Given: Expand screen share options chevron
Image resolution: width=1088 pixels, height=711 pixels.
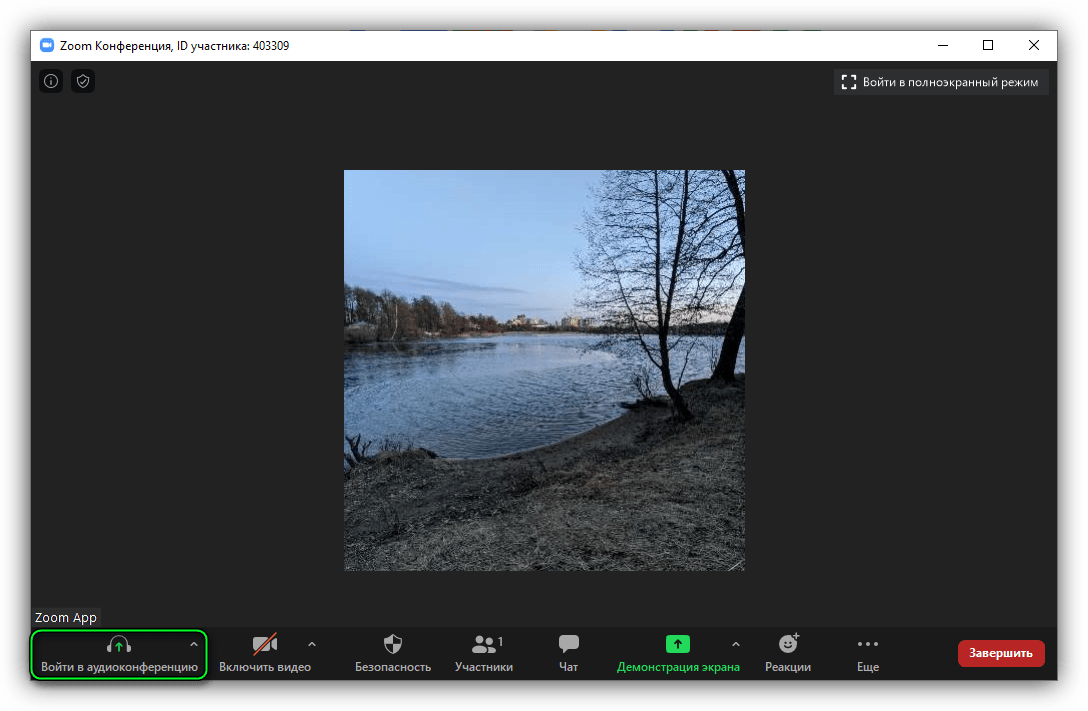Looking at the screenshot, I should pos(737,644).
